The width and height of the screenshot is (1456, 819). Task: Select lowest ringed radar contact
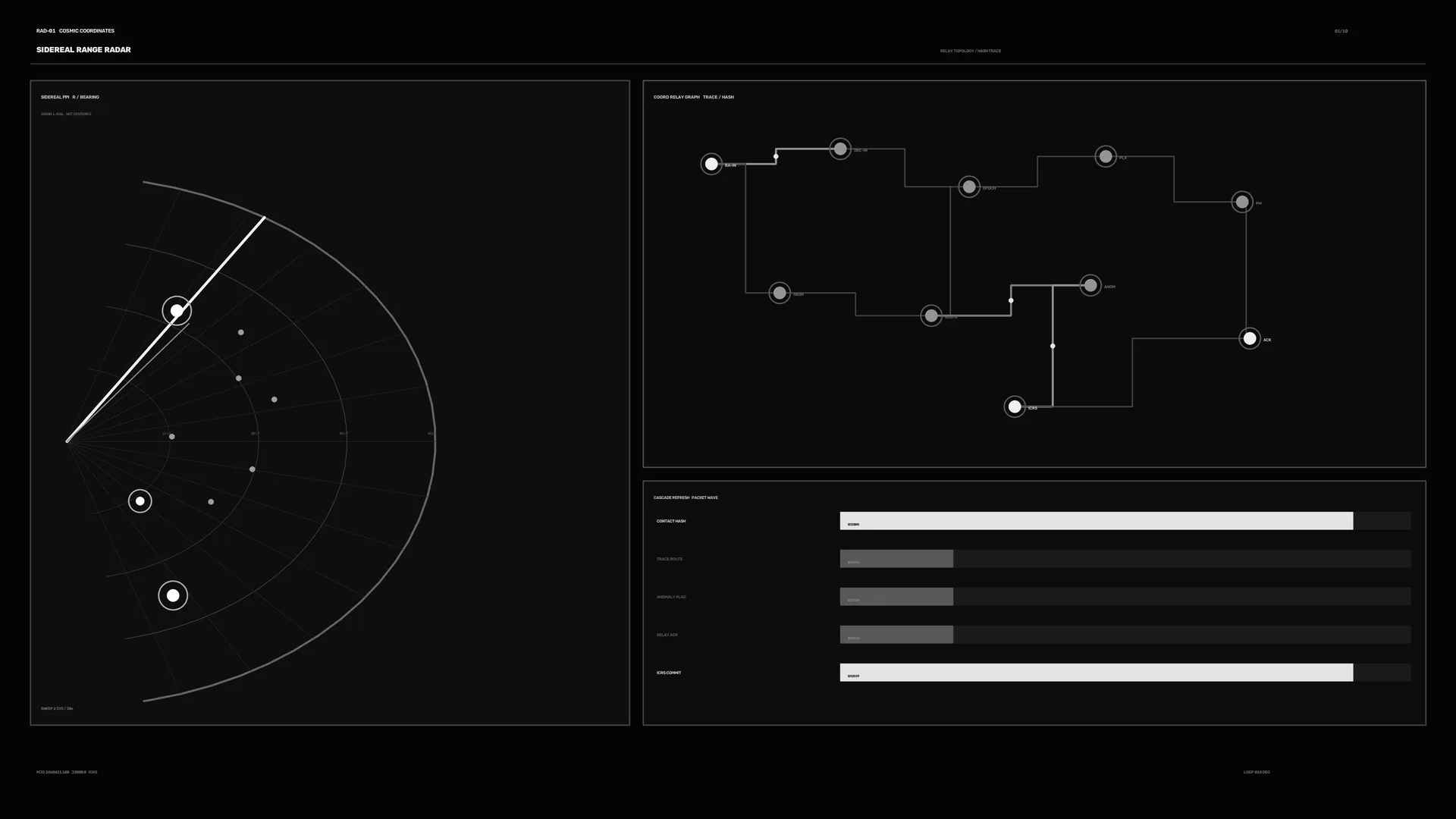(x=173, y=595)
